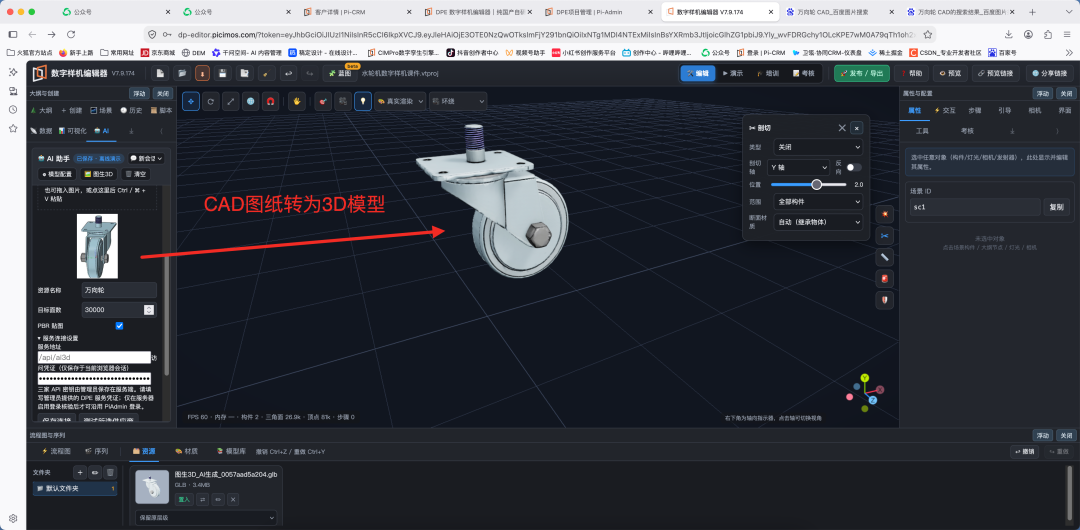Click the floppy disk save icon
This screenshot has width=1080, height=530.
pyautogui.click(x=222, y=73)
